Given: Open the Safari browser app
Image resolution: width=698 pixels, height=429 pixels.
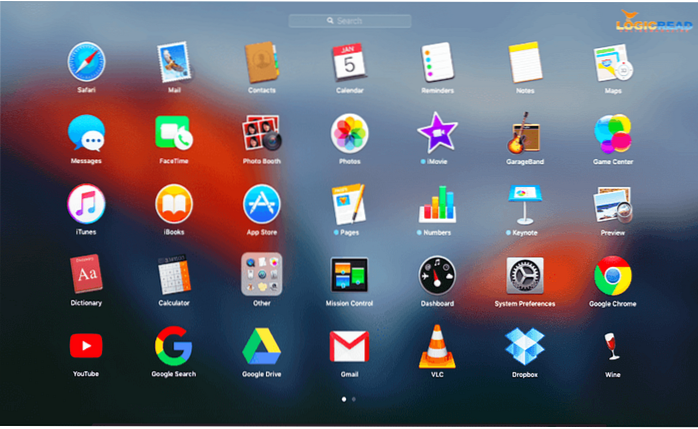Looking at the screenshot, I should pyautogui.click(x=86, y=62).
